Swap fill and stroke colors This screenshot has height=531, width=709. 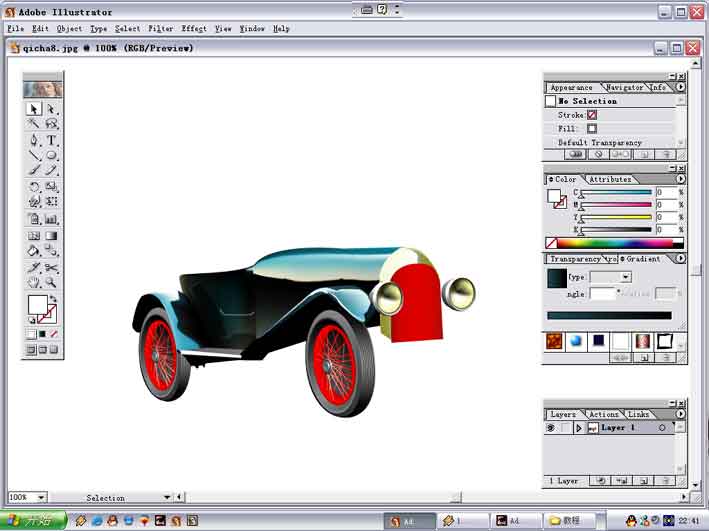pos(53,299)
